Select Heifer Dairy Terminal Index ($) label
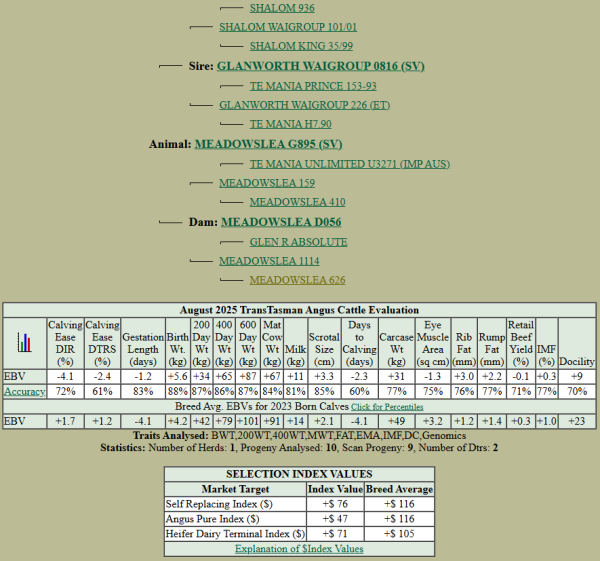Image resolution: width=600 pixels, height=561 pixels. pos(235,534)
